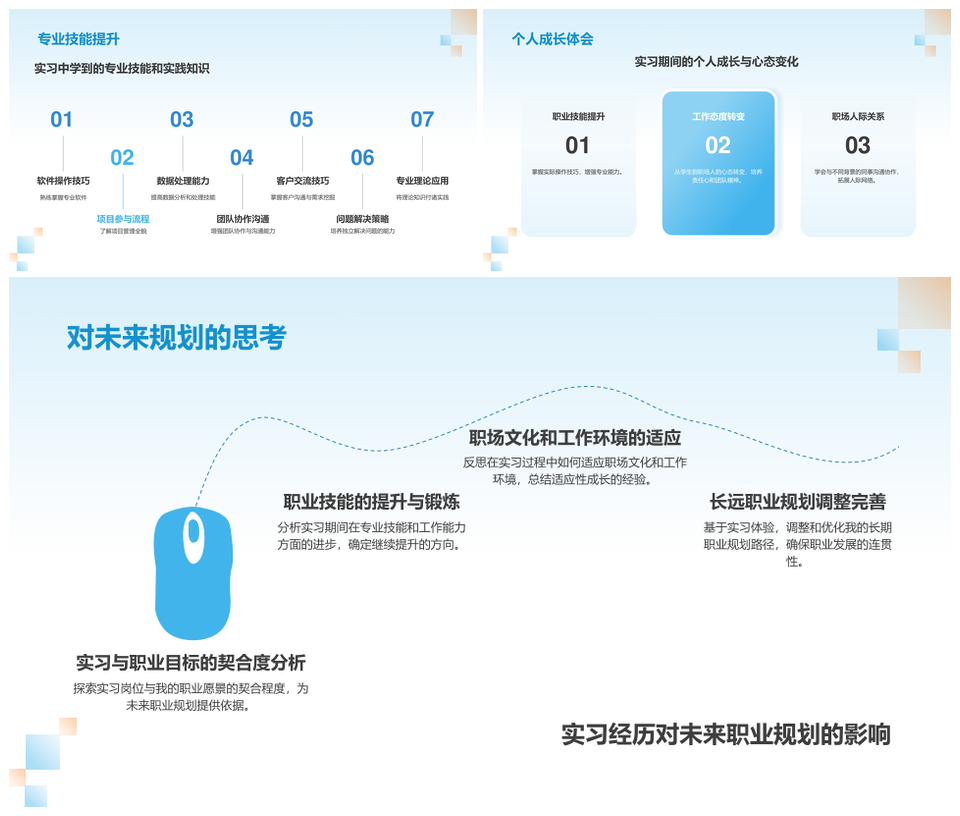Click the 团队协作沟通 label

point(242,218)
